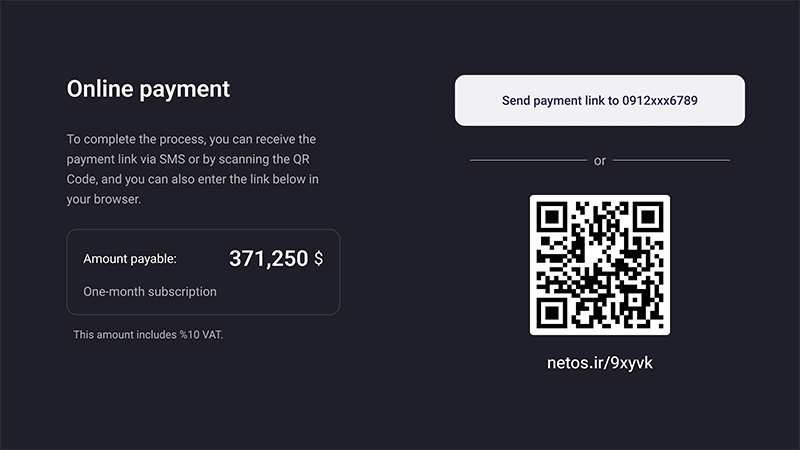
Task: Click the top-left QR finder square
Action: click(x=552, y=217)
